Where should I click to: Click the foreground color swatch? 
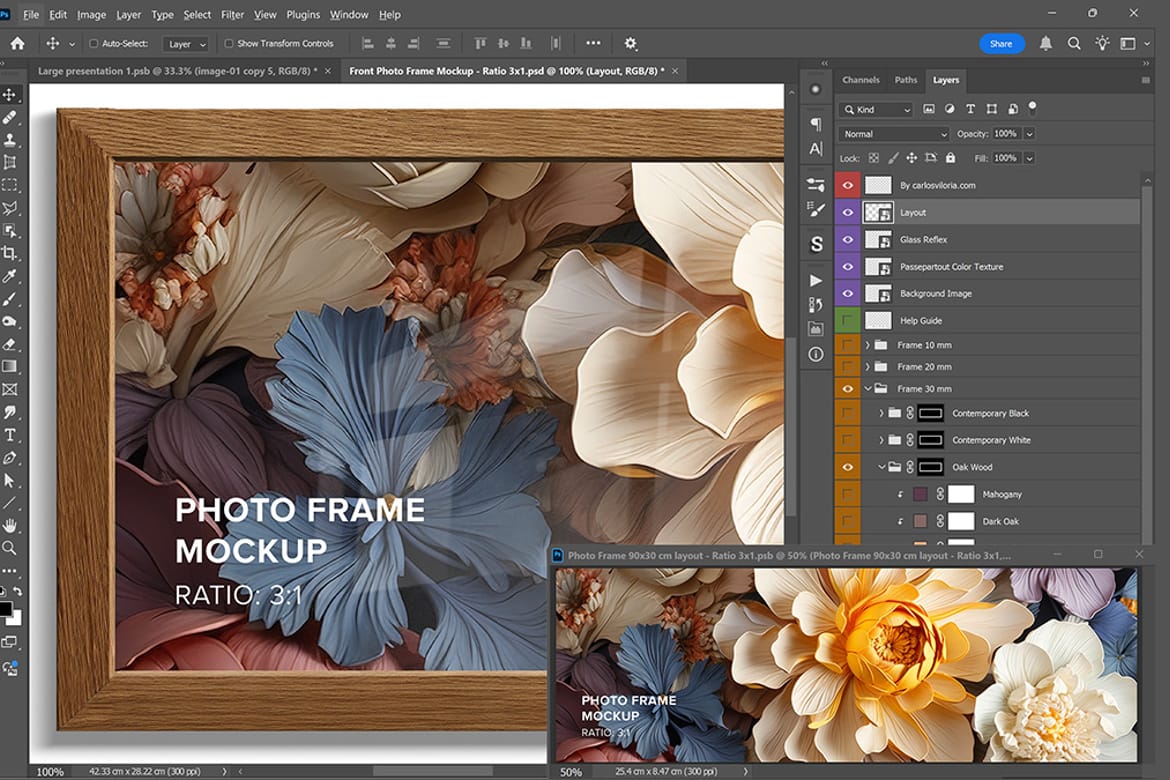[x=5, y=609]
